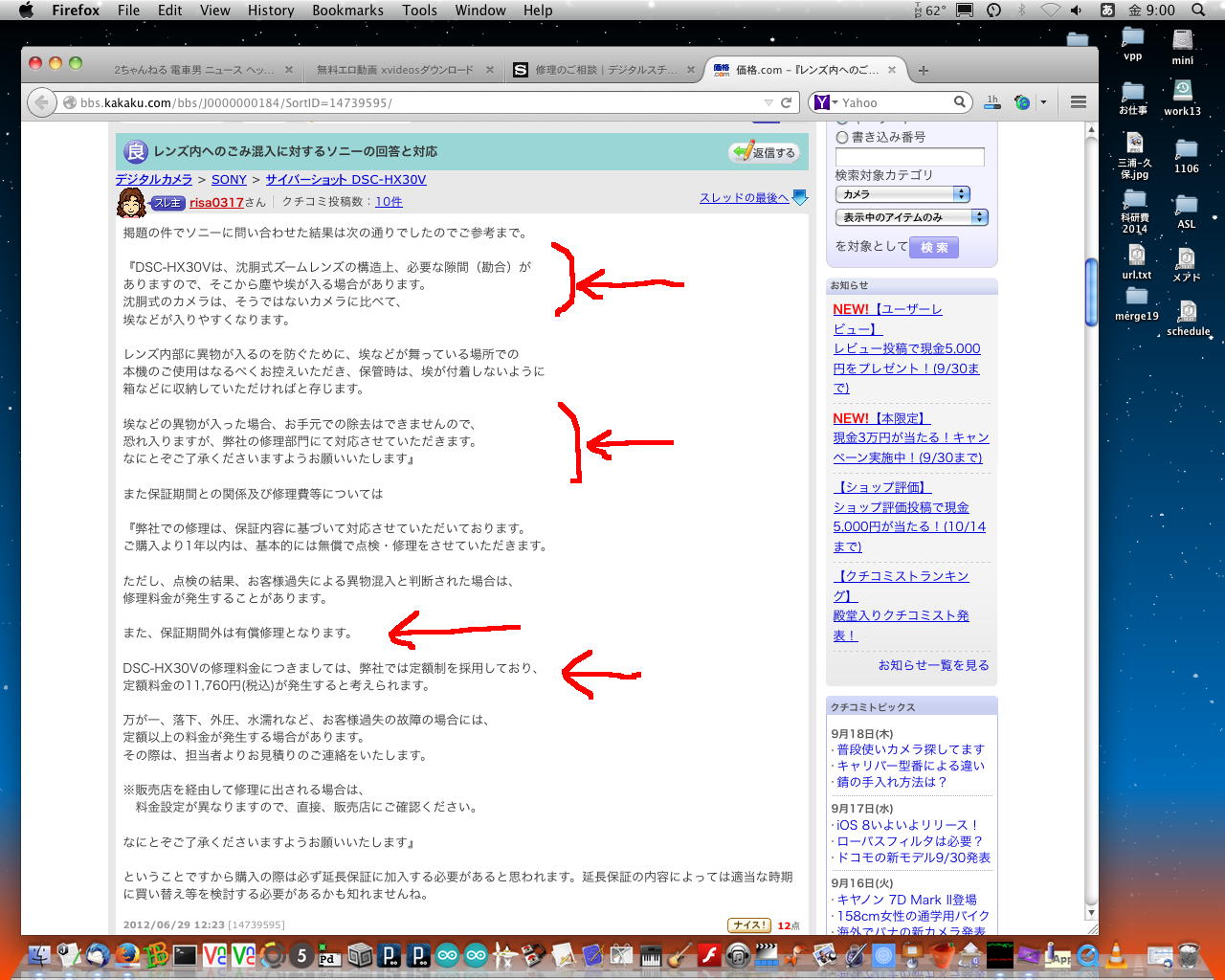
Task: Open the merge19 folder on desktop
Action: pyautogui.click(x=1137, y=303)
